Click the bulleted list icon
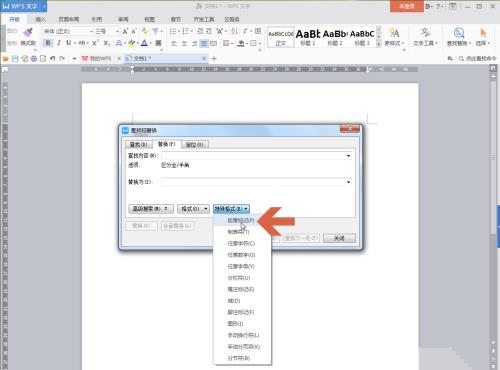This screenshot has height=370, width=500. pyautogui.click(x=173, y=31)
